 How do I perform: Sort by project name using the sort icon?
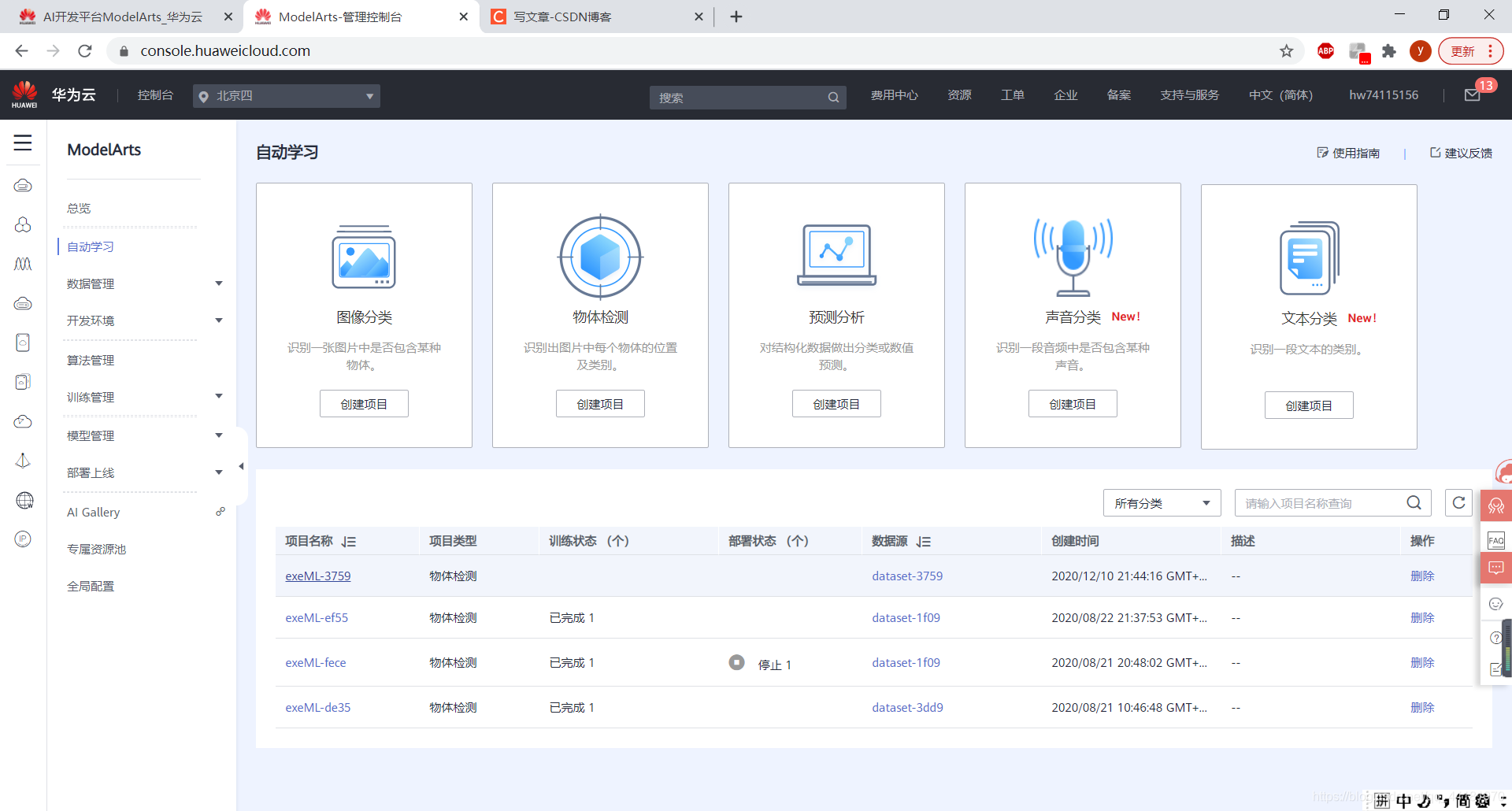click(x=349, y=542)
